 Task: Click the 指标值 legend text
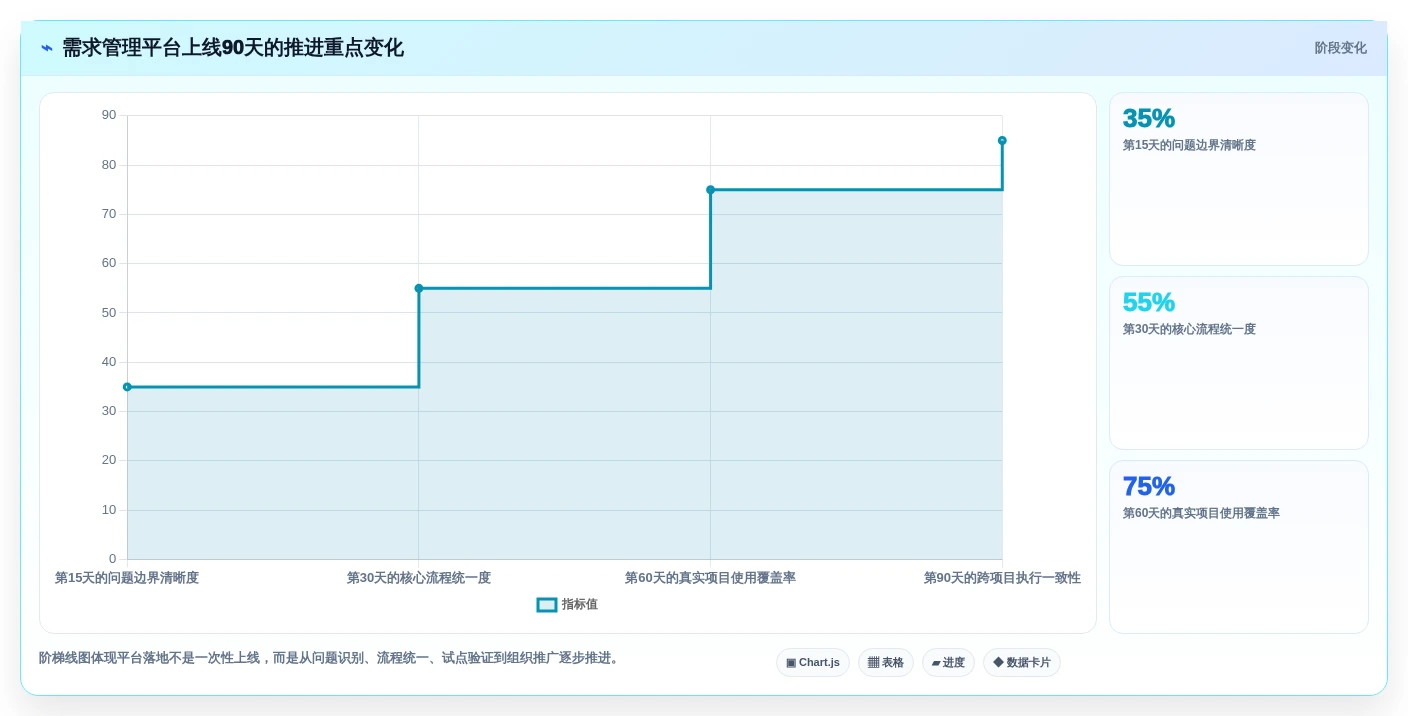580,605
